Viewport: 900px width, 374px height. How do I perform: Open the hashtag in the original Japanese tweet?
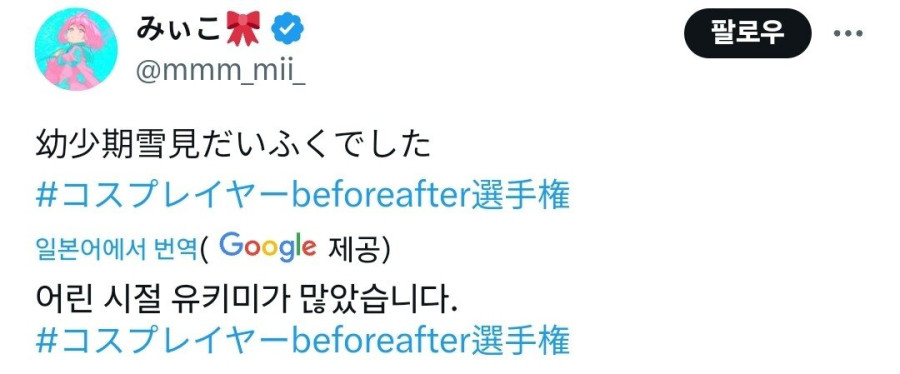pyautogui.click(x=302, y=197)
